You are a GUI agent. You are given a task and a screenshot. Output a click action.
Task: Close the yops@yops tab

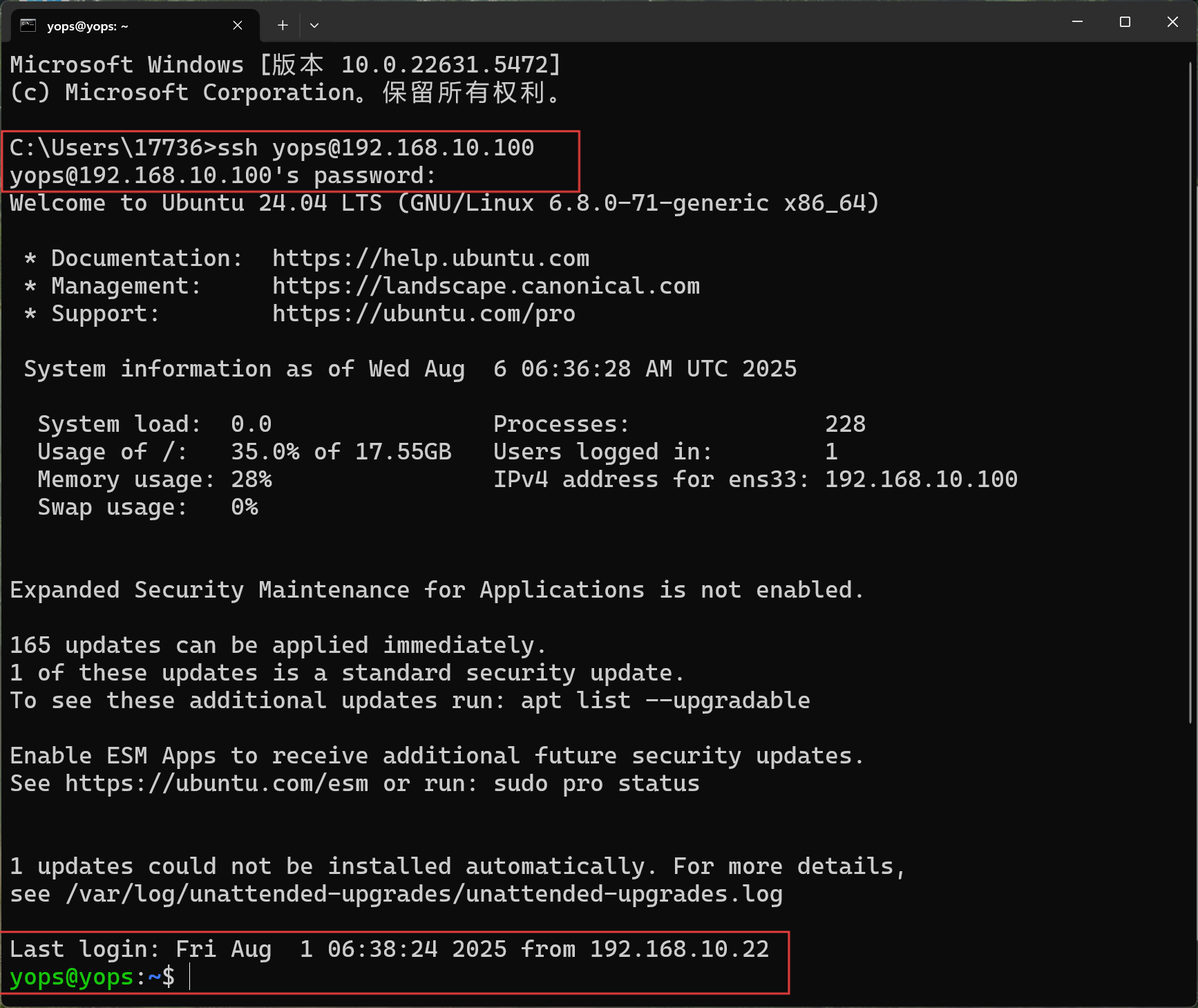(238, 26)
